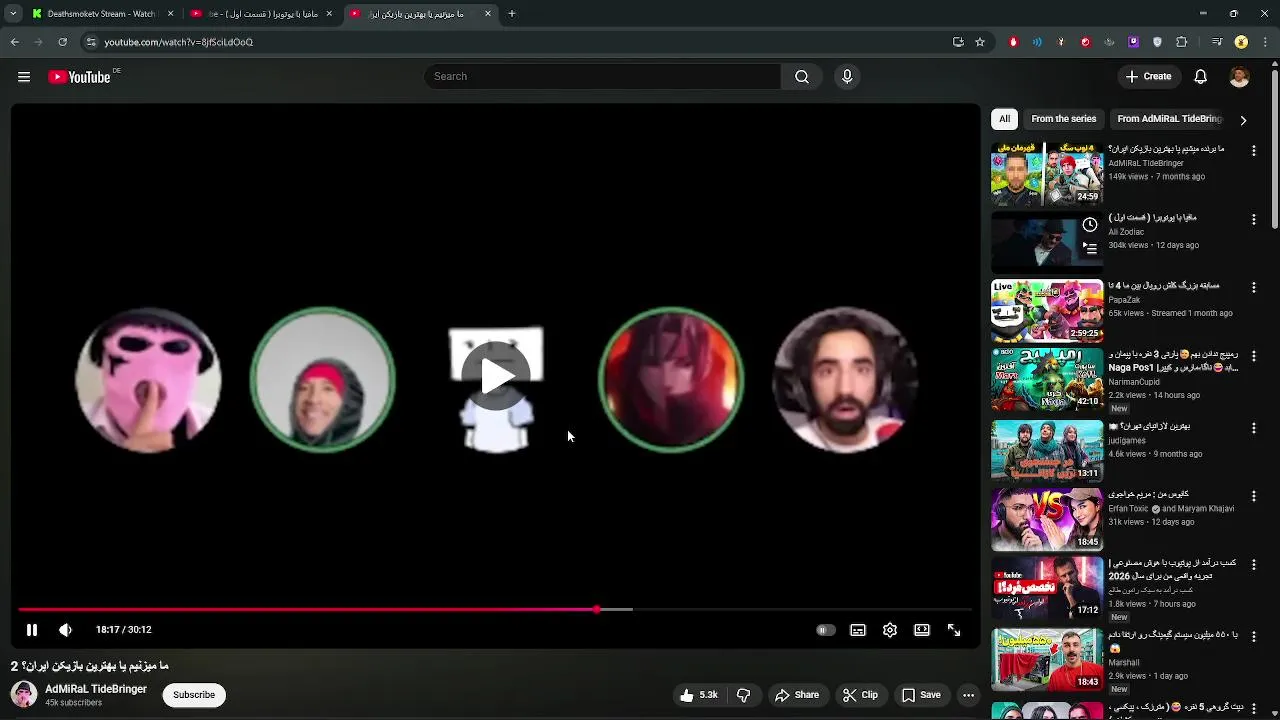The image size is (1280, 720).
Task: Open Chrome three-dot menu
Action: tap(1266, 42)
